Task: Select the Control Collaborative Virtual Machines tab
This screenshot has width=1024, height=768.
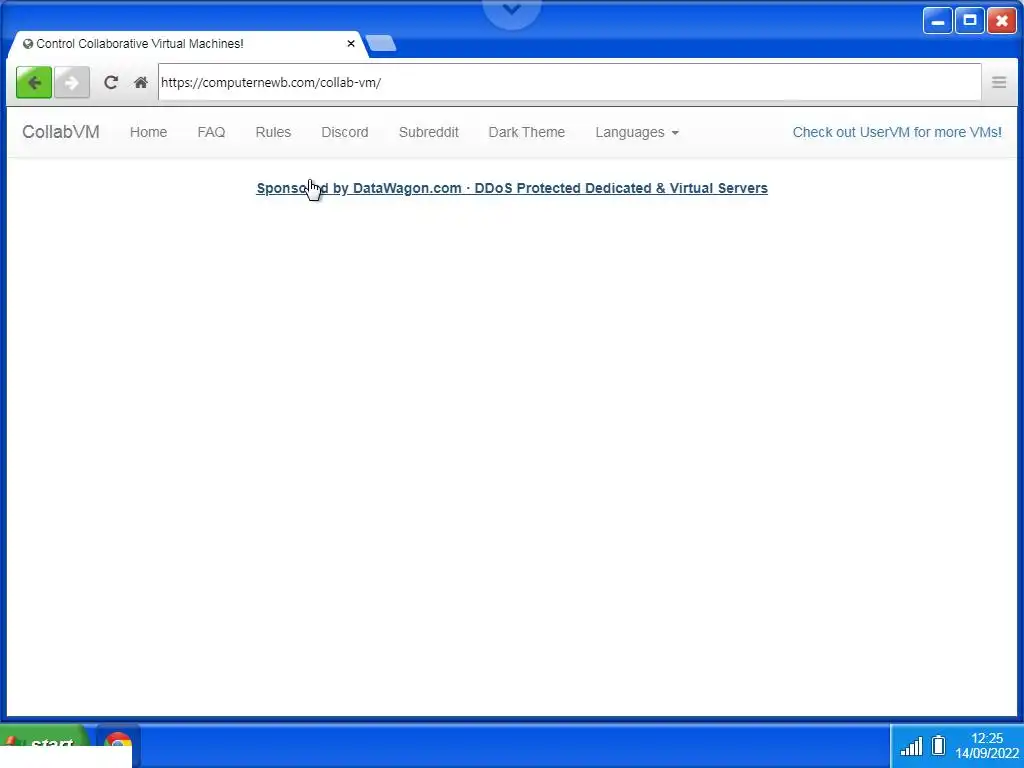Action: [x=186, y=44]
